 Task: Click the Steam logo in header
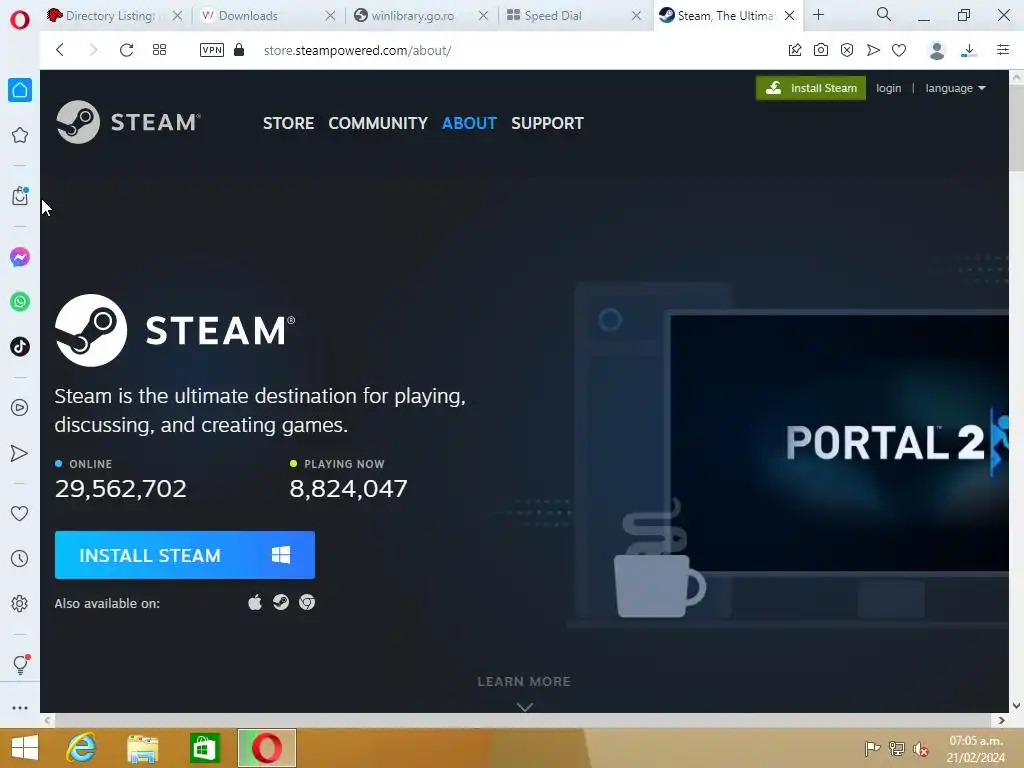(x=128, y=122)
